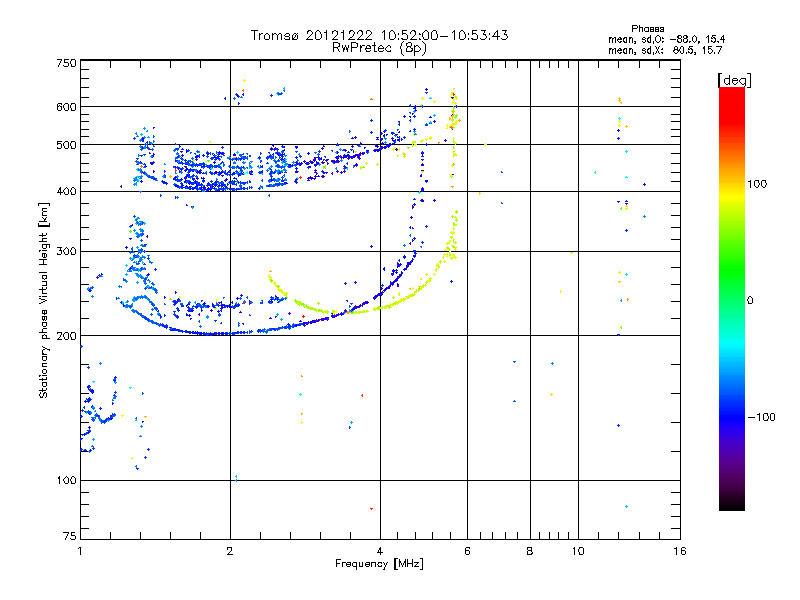800x600 pixels.
Task: Click the y-axis tick label '600'
Action: pyautogui.click(x=66, y=107)
